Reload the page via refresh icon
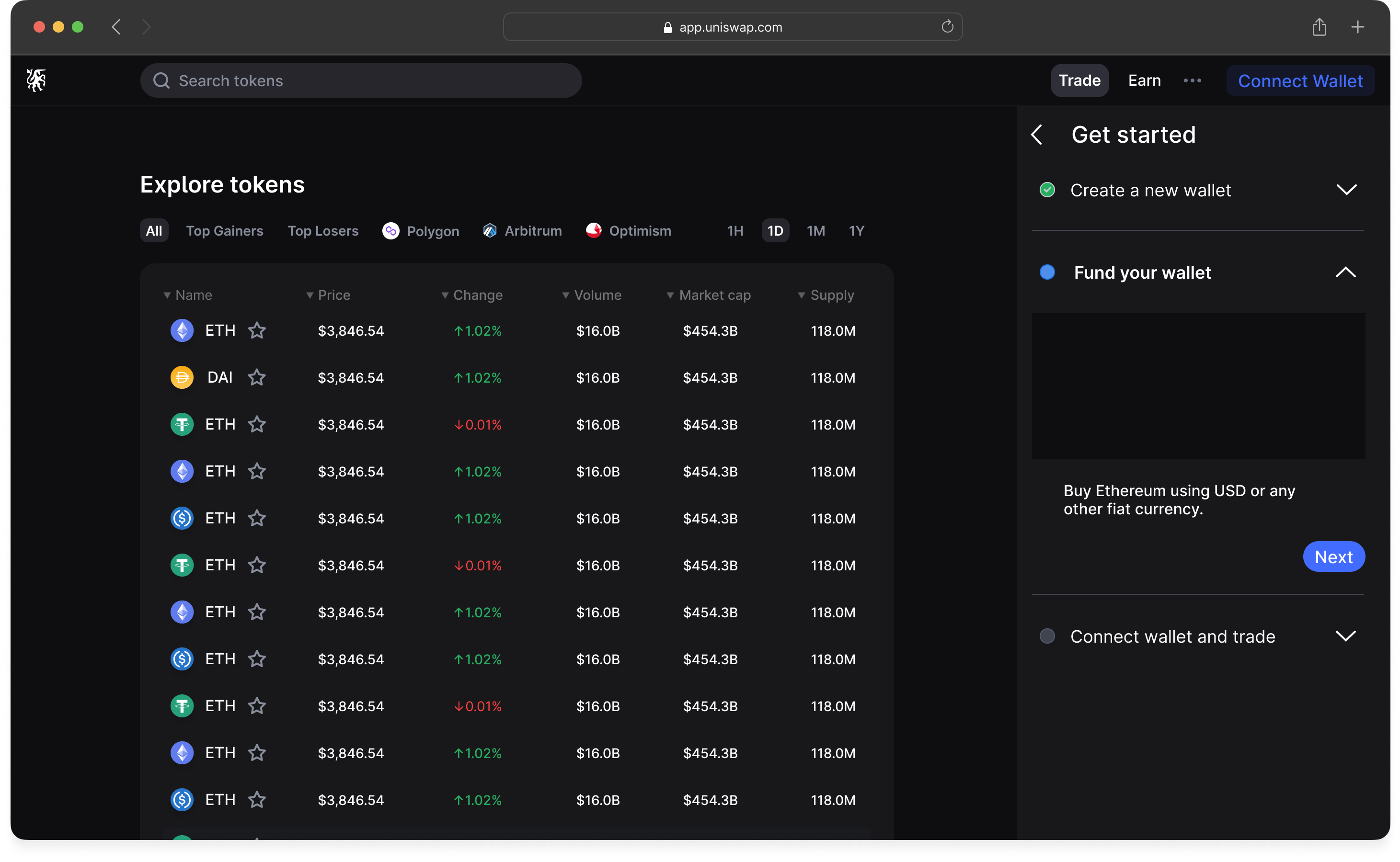This screenshot has height=862, width=1400. coord(947,27)
